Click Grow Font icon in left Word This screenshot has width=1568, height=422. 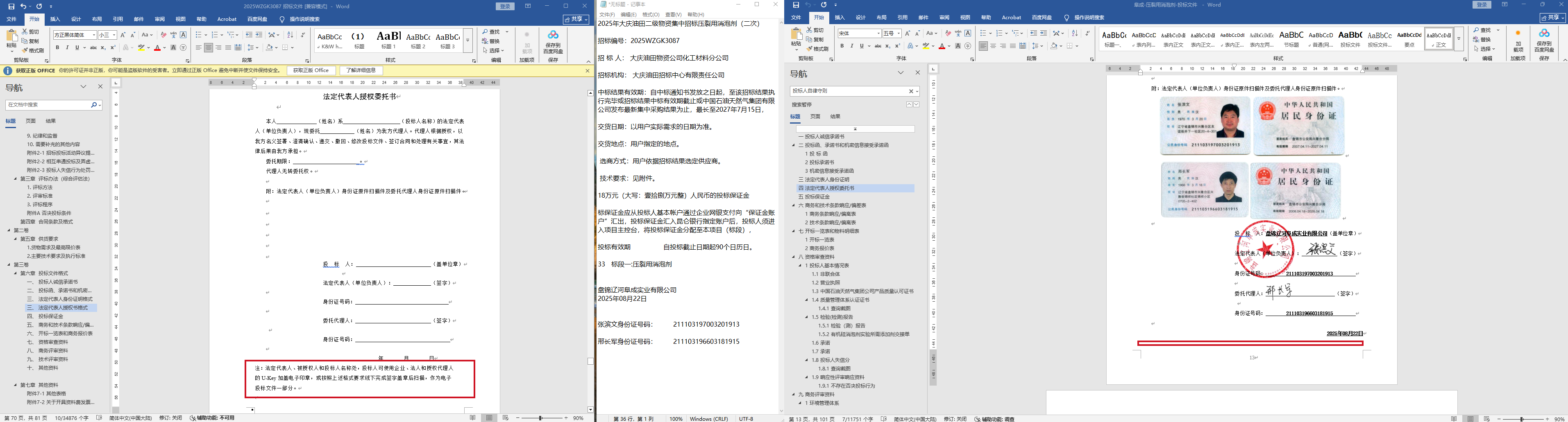click(x=123, y=35)
